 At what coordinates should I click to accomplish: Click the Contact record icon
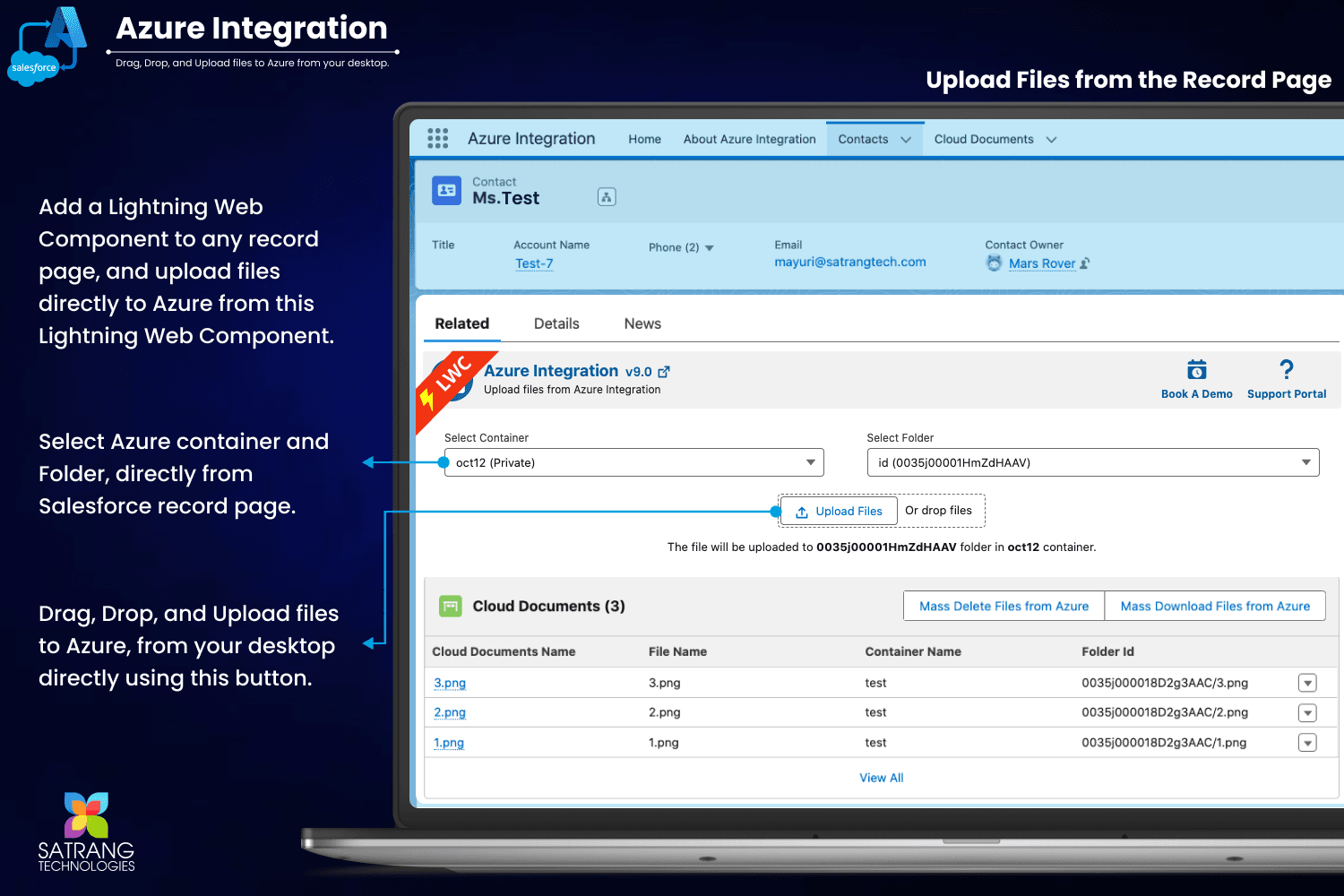(x=446, y=191)
